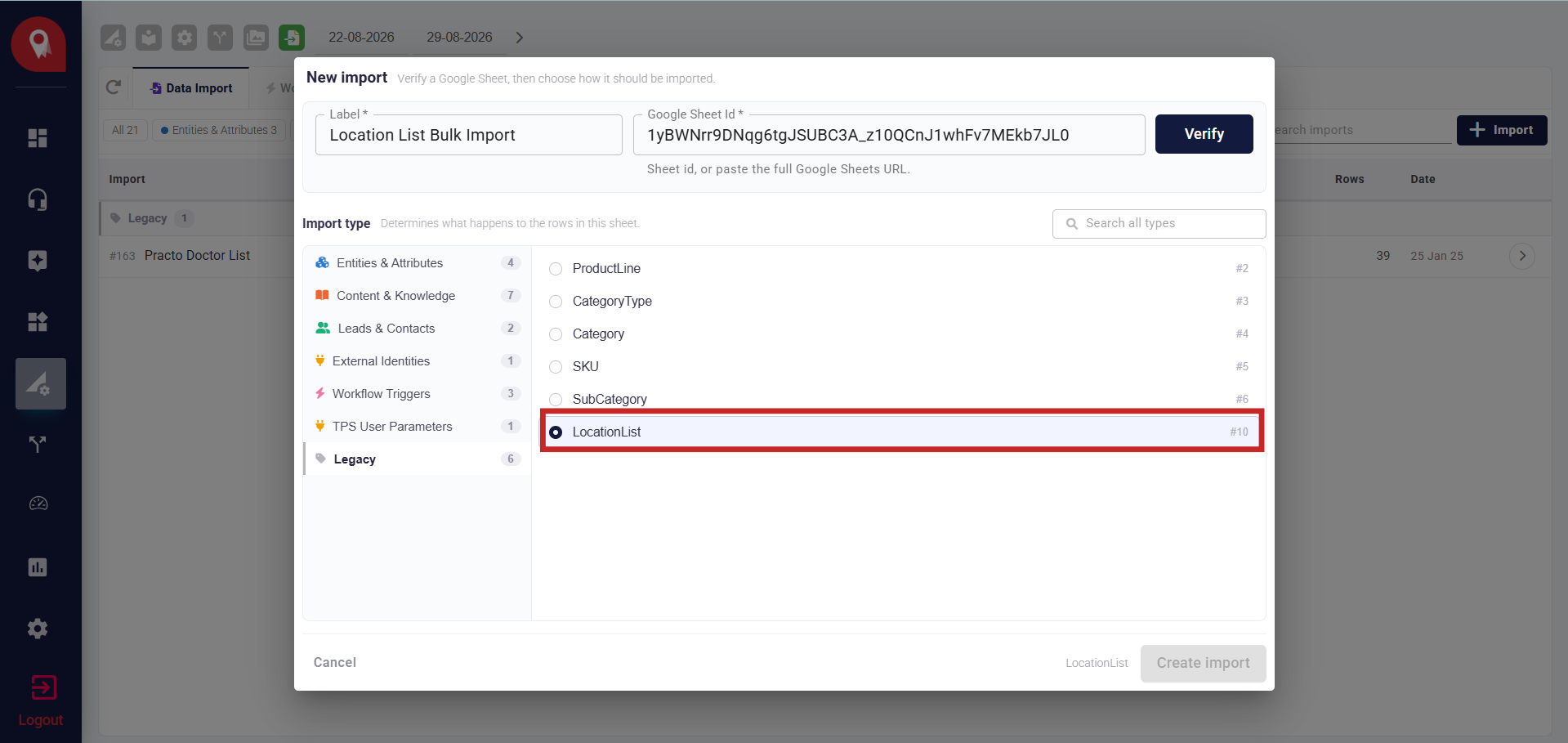Click the sparkle badge icon in sidebar
This screenshot has width=1568, height=743.
click(x=38, y=261)
